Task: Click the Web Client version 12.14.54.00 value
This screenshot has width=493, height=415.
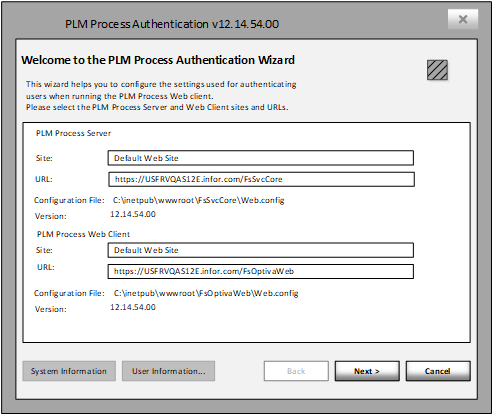Action: 133,307
